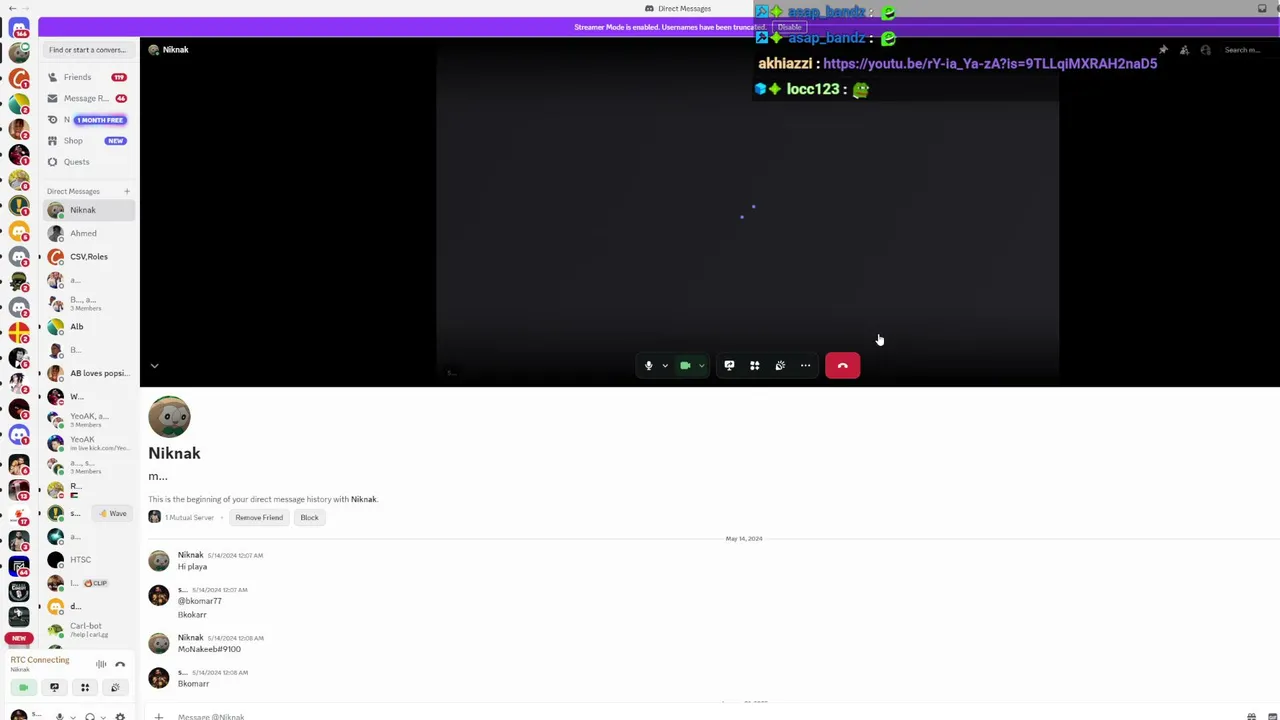
Task: Toggle the green camera button in call
Action: (x=685, y=366)
